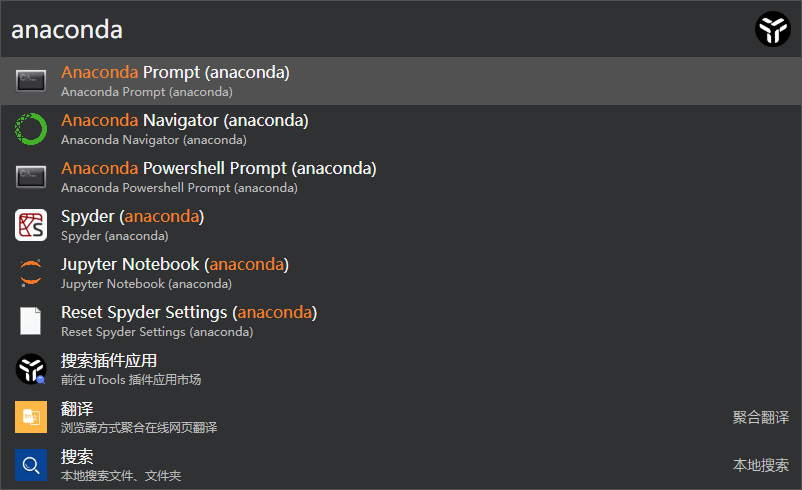Click the search field containing anaconda
Viewport: 802px width, 490px height.
point(376,29)
